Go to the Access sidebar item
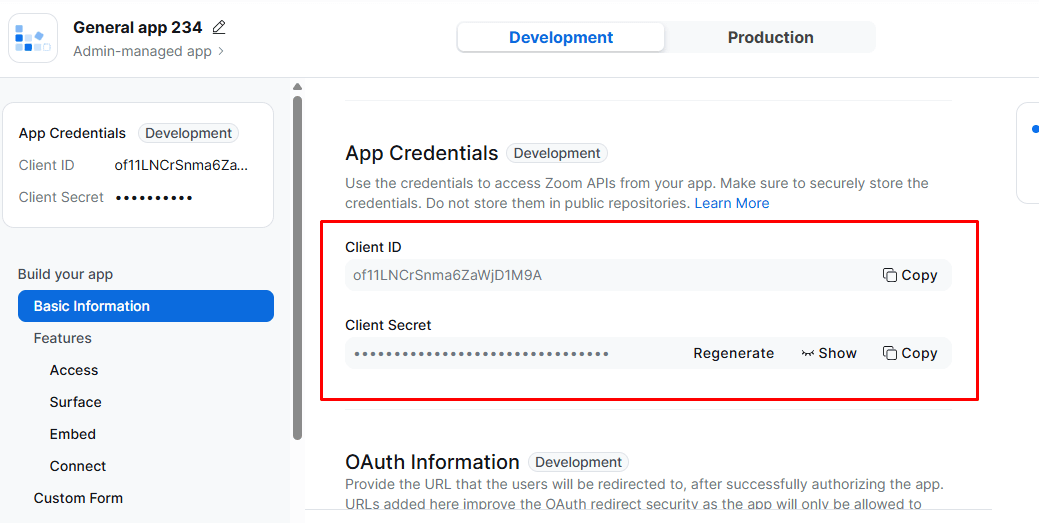 (74, 370)
